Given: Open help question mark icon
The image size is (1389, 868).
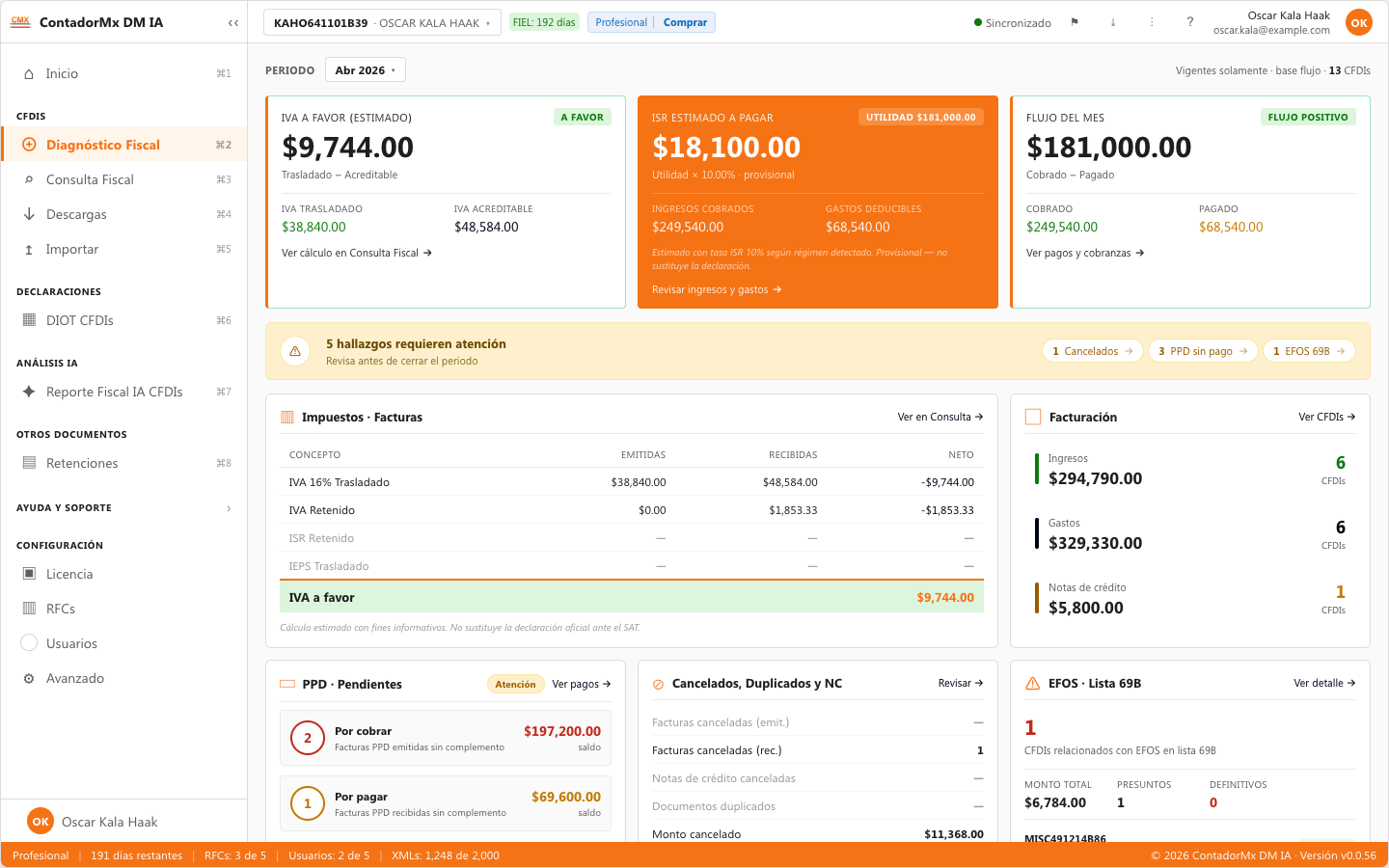Looking at the screenshot, I should point(1190,22).
